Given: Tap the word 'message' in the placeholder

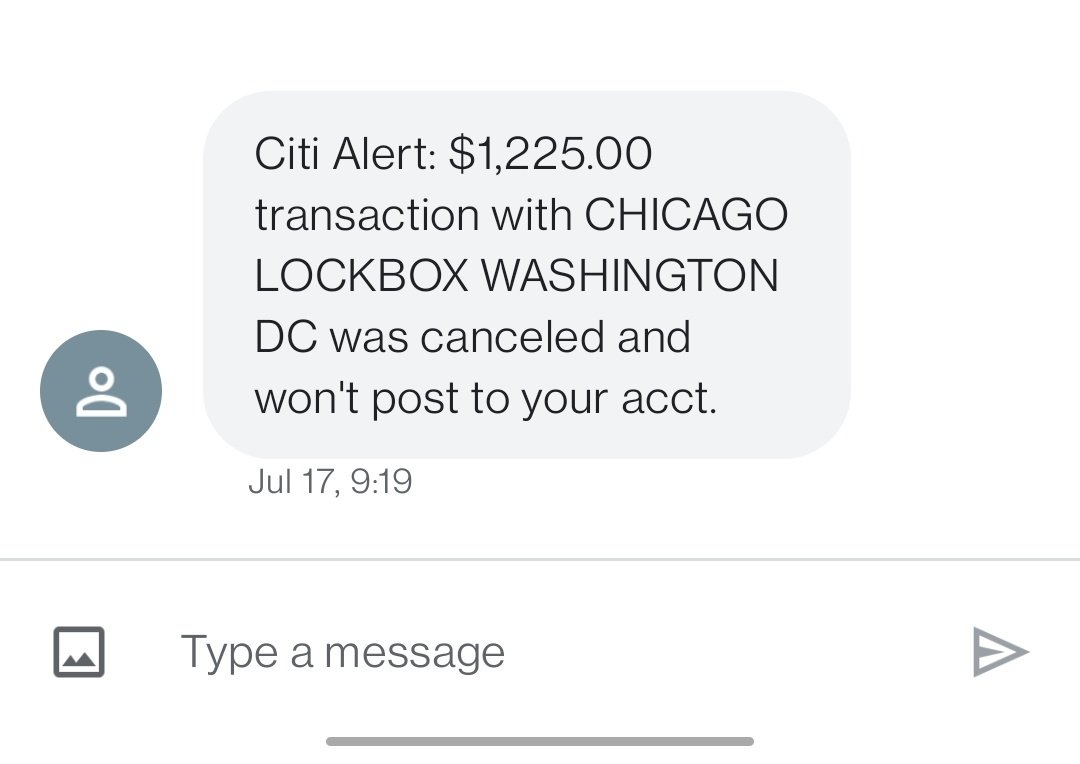Looking at the screenshot, I should point(415,653).
